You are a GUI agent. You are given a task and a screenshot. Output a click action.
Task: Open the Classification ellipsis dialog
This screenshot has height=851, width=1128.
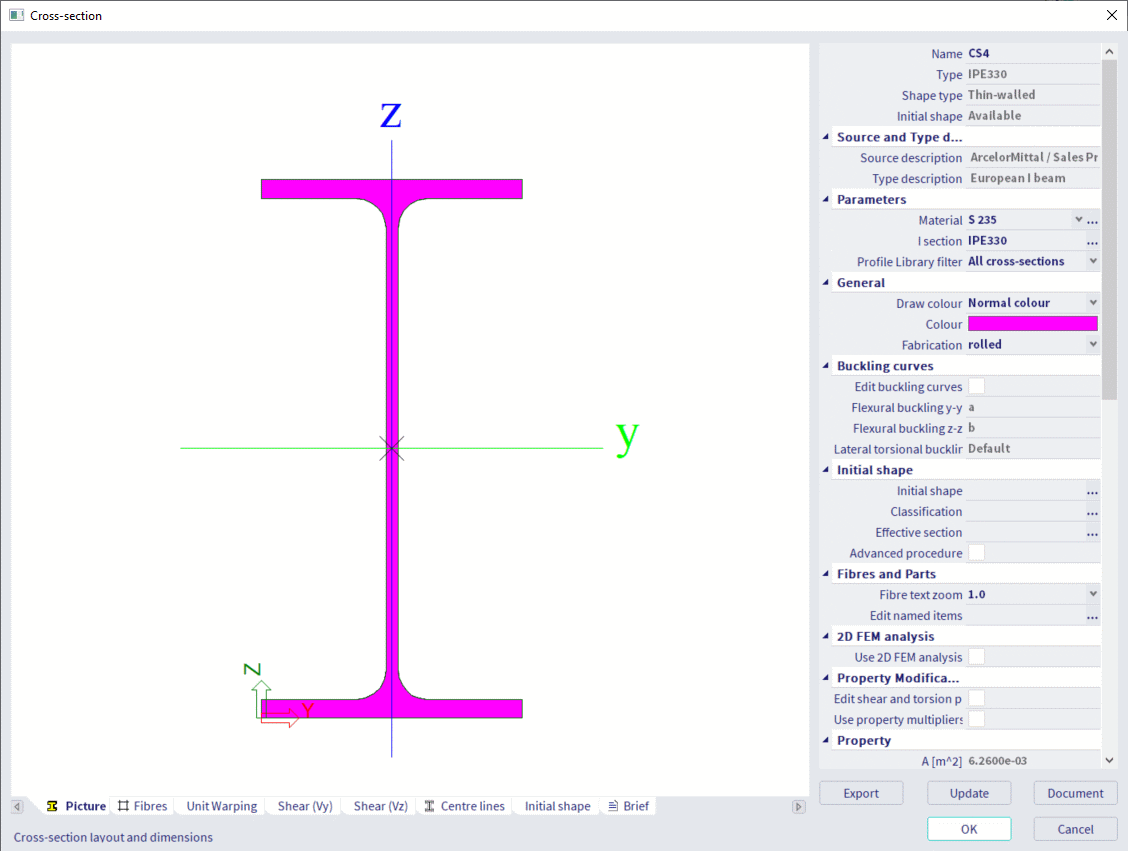(x=1092, y=511)
